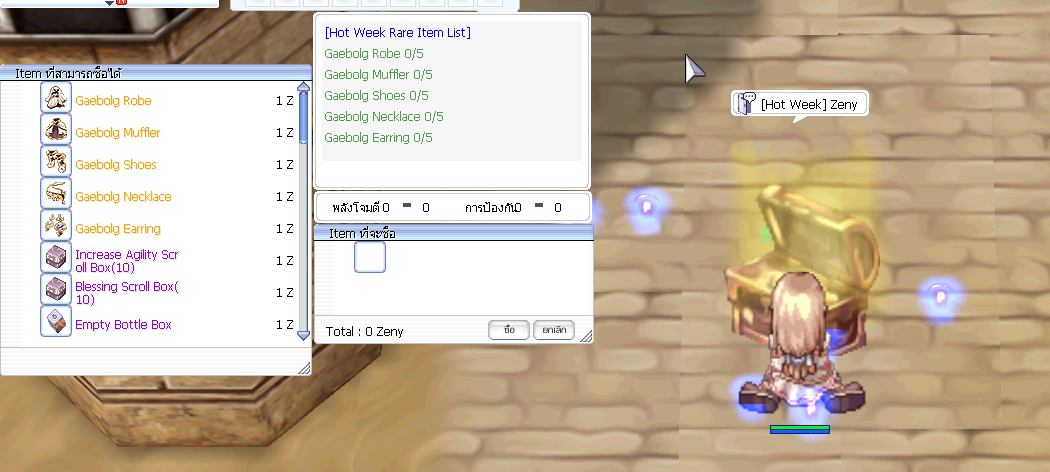
Task: Click the Item ที่สามารถซื้อได้ window title
Action: (x=68, y=73)
